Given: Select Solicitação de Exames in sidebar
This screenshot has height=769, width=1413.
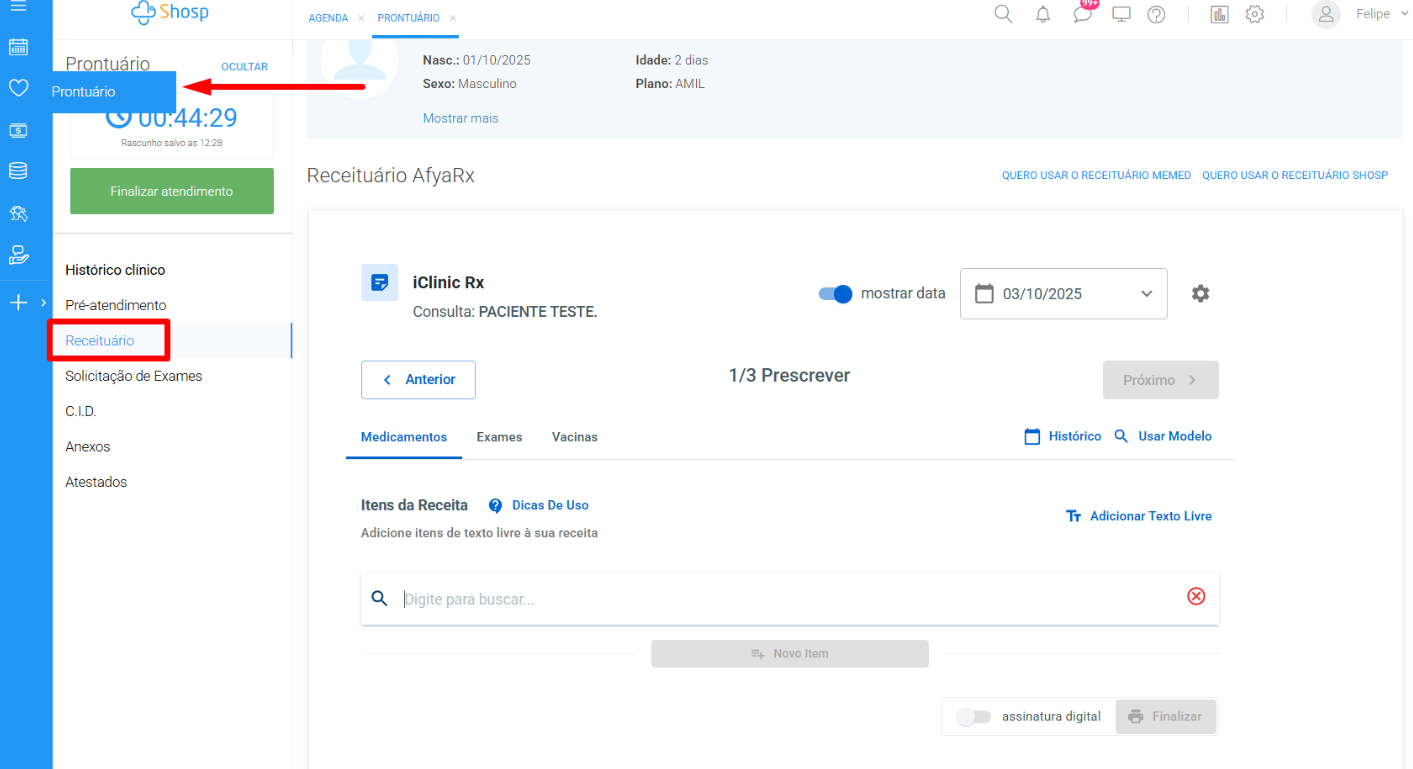Looking at the screenshot, I should click(x=134, y=376).
